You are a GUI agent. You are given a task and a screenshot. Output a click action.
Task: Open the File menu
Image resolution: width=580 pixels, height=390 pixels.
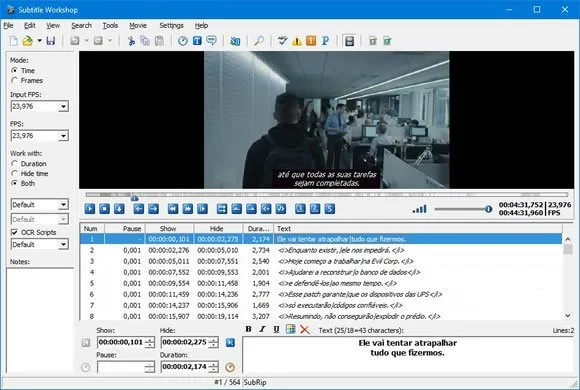[9, 25]
